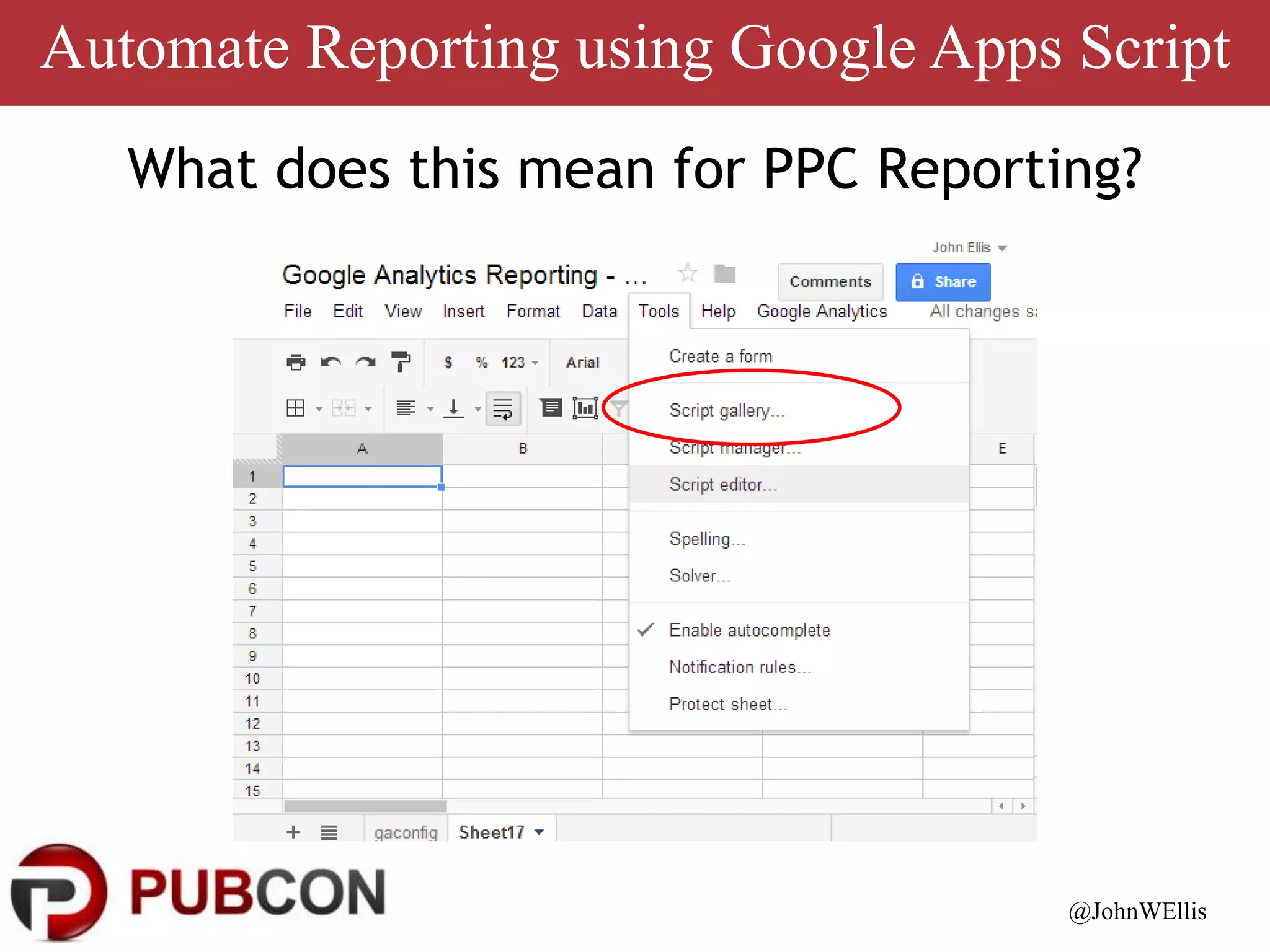The image size is (1270, 952).
Task: Expand the horizontal align dropdown arrow
Action: coord(430,409)
